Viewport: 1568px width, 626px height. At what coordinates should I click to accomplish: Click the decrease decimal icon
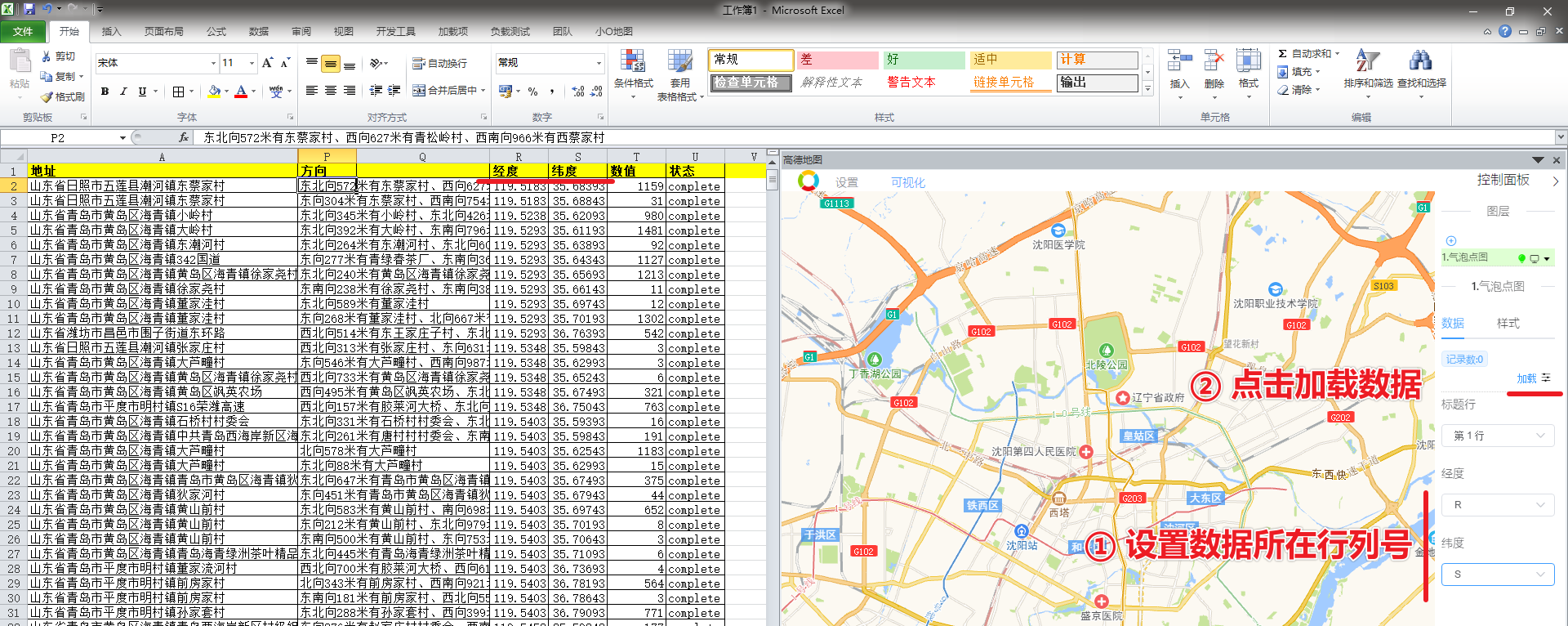pos(597,92)
